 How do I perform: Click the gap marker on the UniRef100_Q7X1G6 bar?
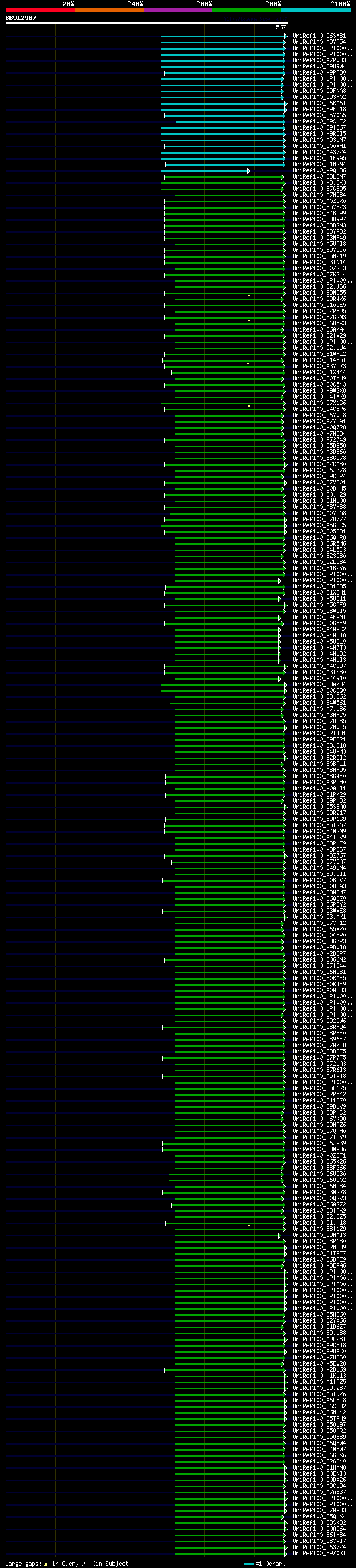(249, 405)
